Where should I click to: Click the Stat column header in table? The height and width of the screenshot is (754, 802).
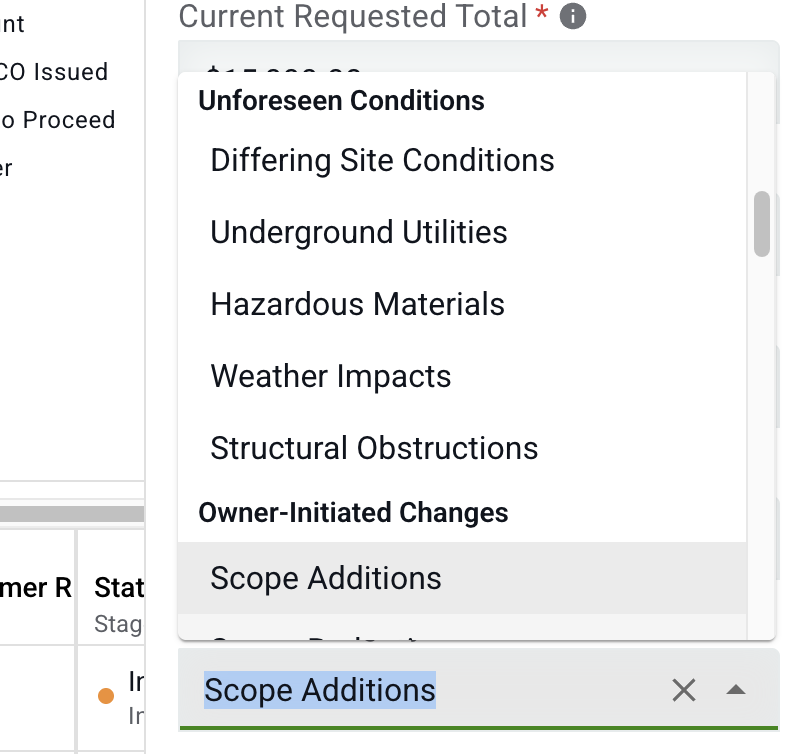click(119, 587)
